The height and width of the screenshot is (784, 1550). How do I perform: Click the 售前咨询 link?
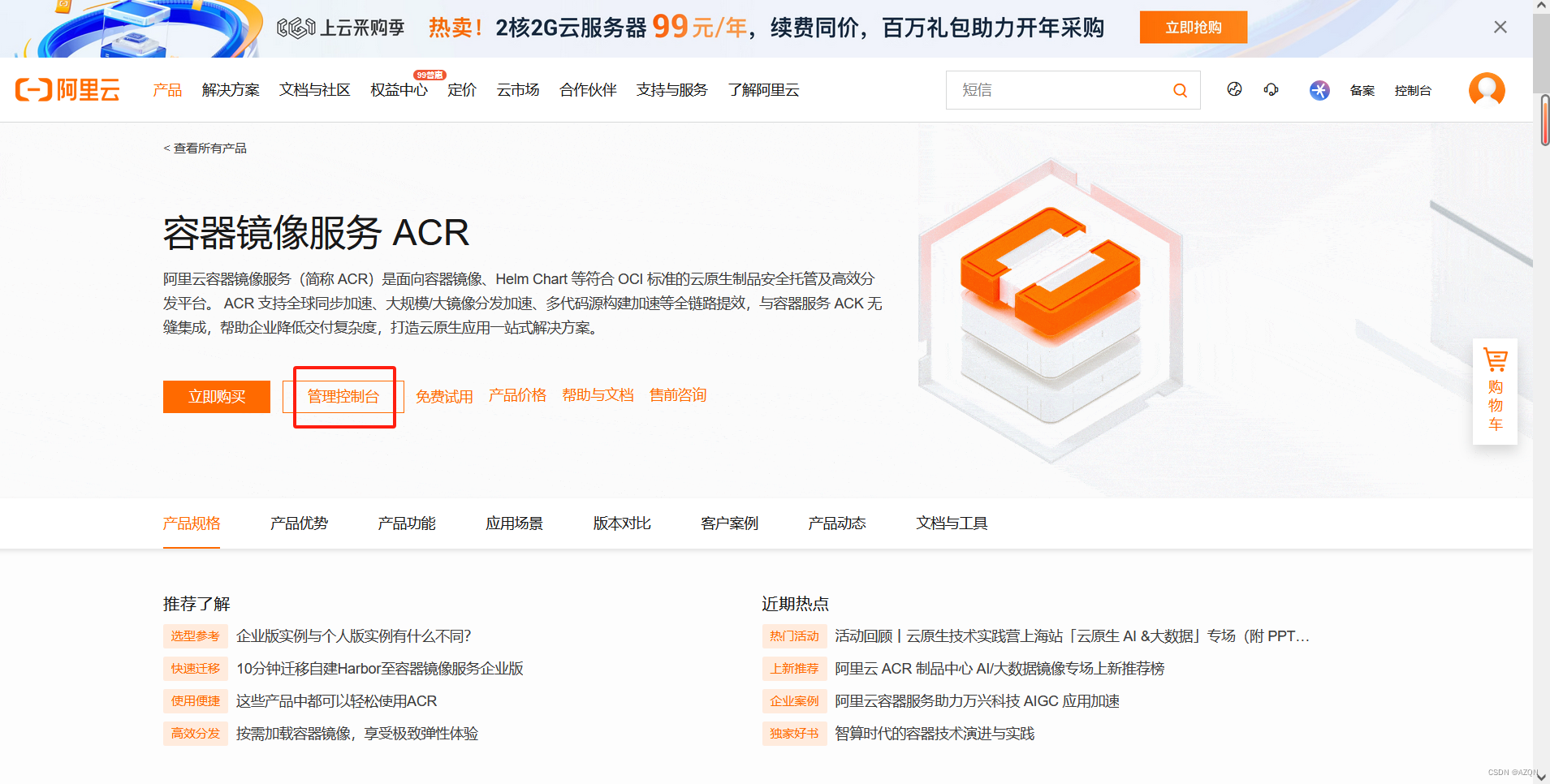pyautogui.click(x=678, y=395)
